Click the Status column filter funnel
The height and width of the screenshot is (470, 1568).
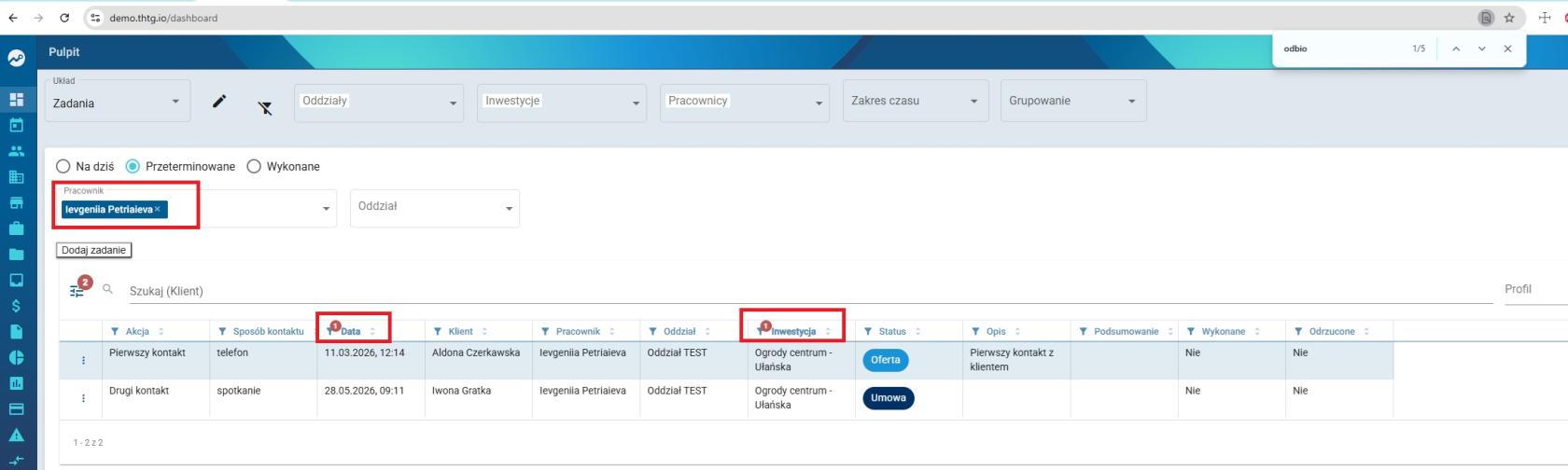tap(868, 331)
